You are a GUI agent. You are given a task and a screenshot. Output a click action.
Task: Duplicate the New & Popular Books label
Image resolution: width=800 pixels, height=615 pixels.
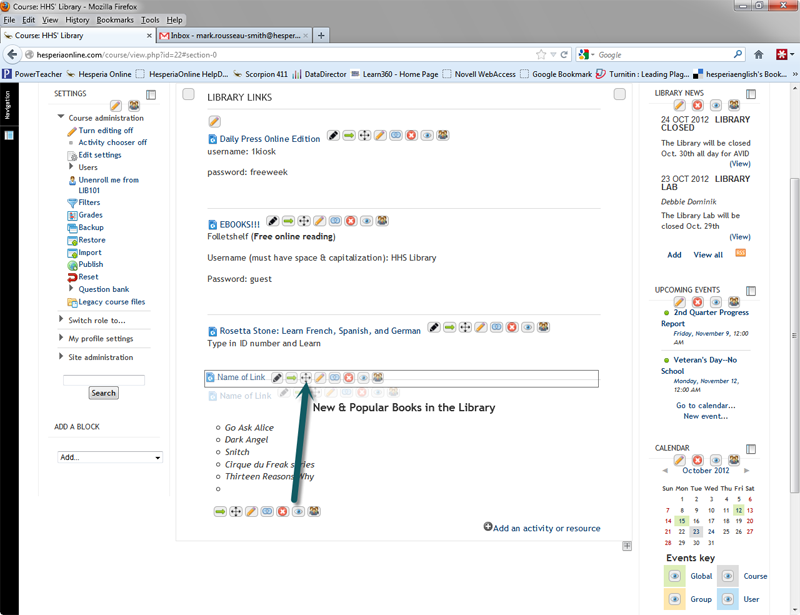pos(267,511)
